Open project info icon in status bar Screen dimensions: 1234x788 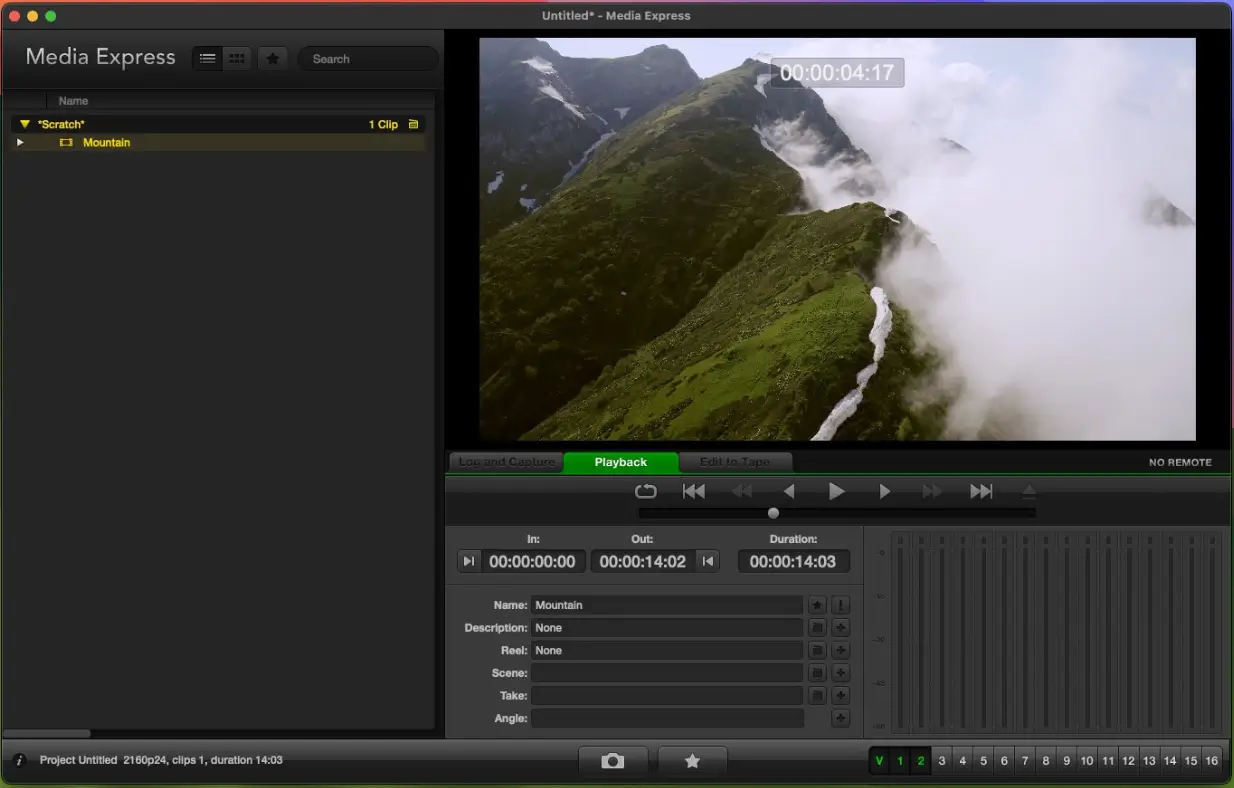[x=19, y=761]
